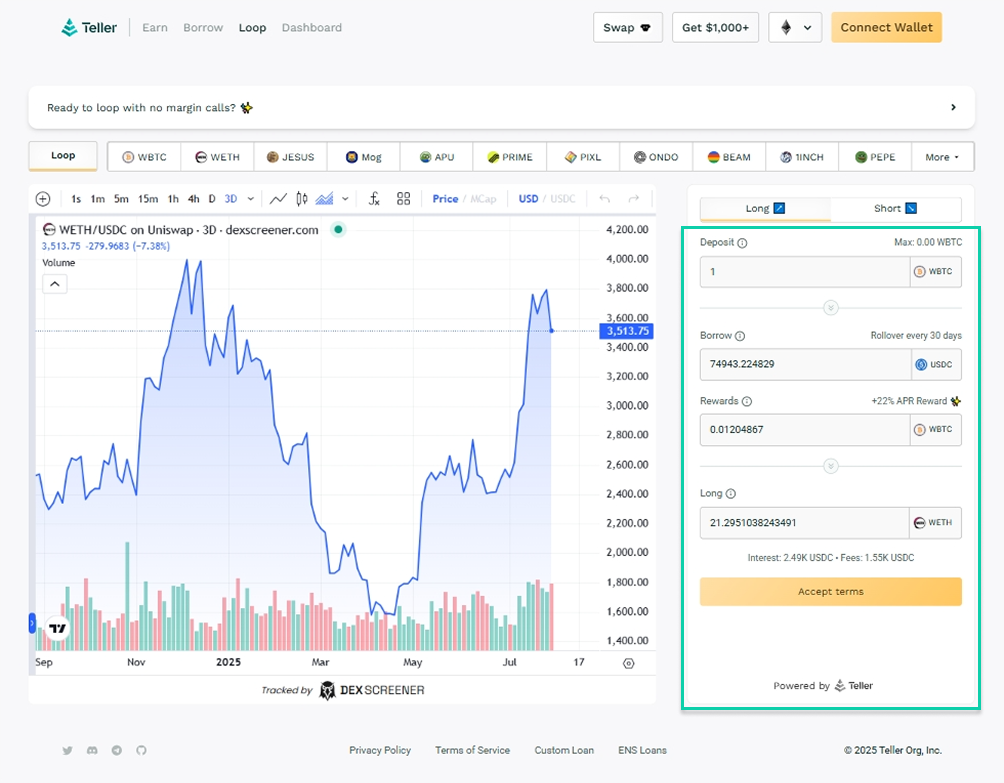Go to the Borrow page
This screenshot has height=783, width=1004.
pyautogui.click(x=203, y=28)
